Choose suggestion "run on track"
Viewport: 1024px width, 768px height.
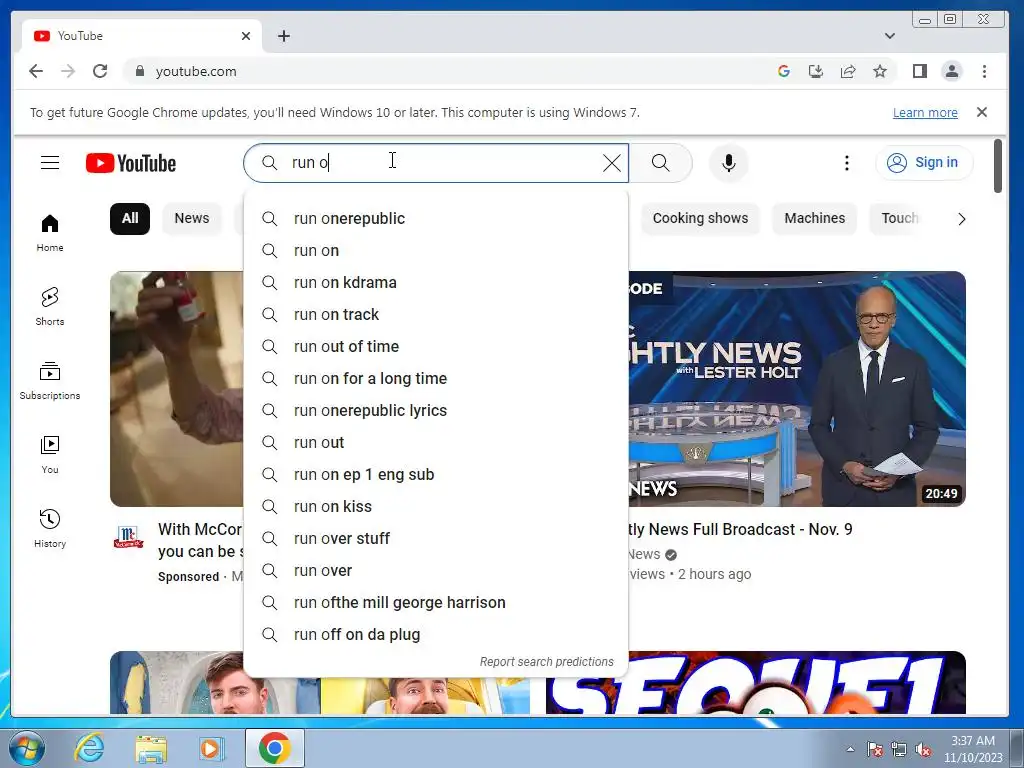436,315
